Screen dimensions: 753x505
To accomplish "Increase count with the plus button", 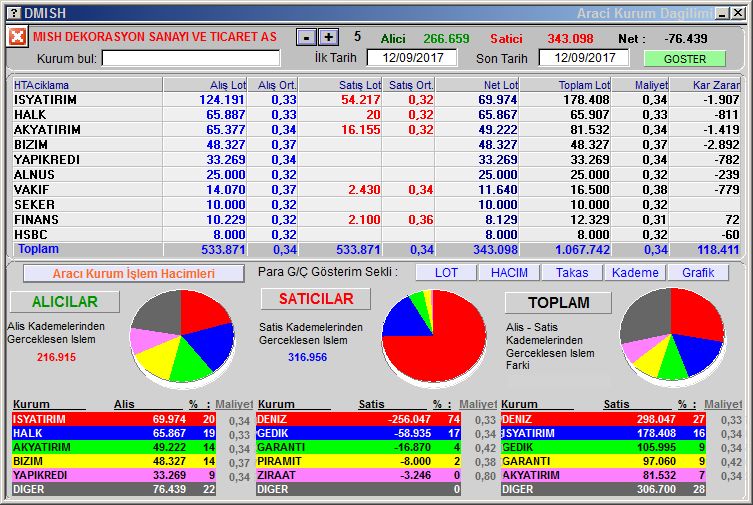I will pos(328,37).
